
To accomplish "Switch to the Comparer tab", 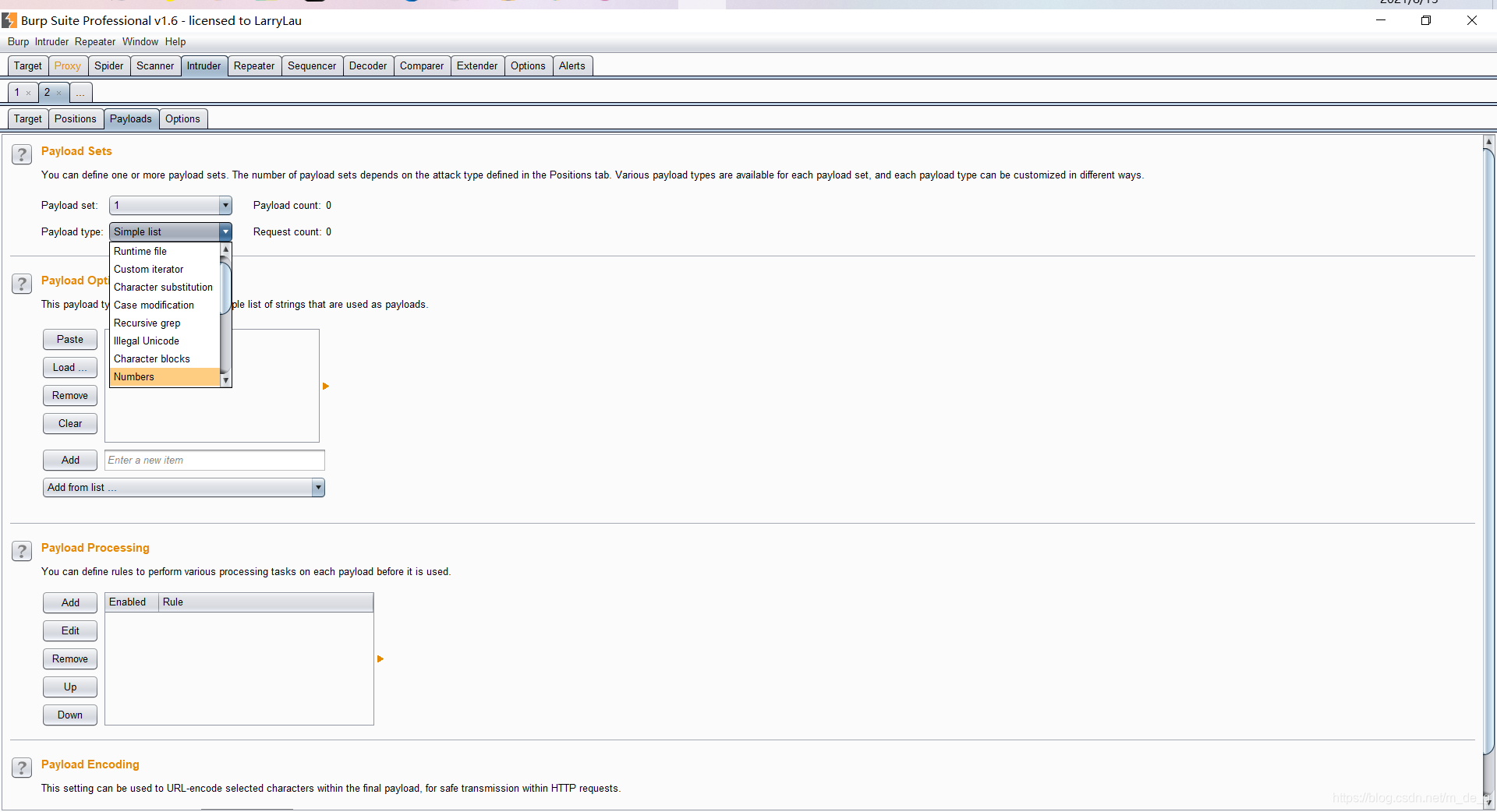I will (422, 66).
